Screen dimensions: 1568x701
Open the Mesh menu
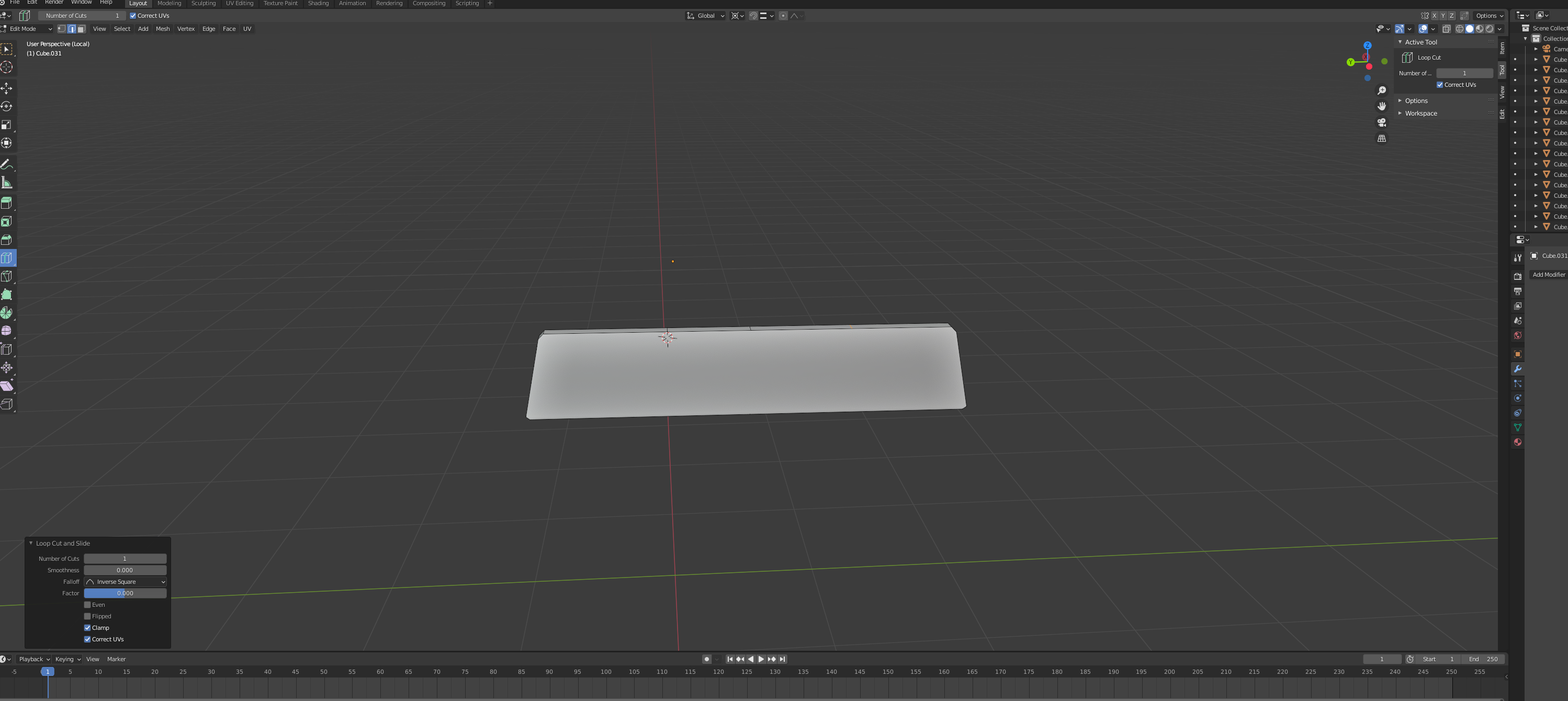pos(163,29)
